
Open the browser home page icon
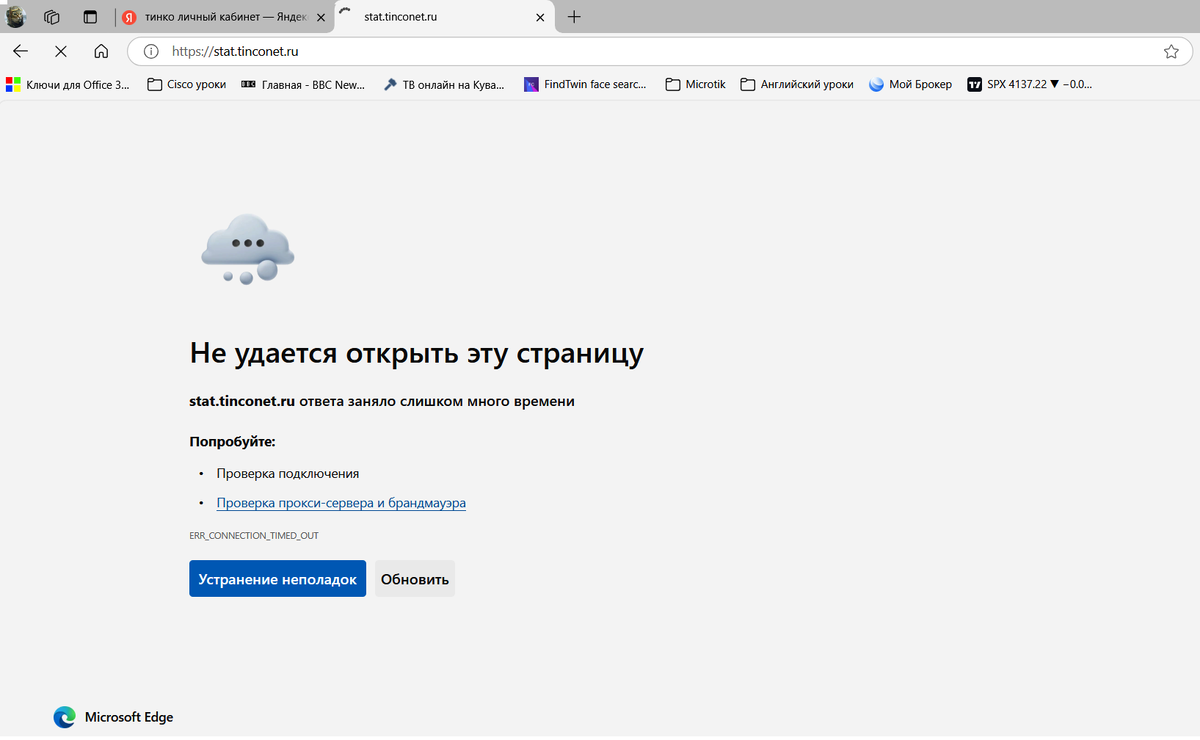coord(99,50)
